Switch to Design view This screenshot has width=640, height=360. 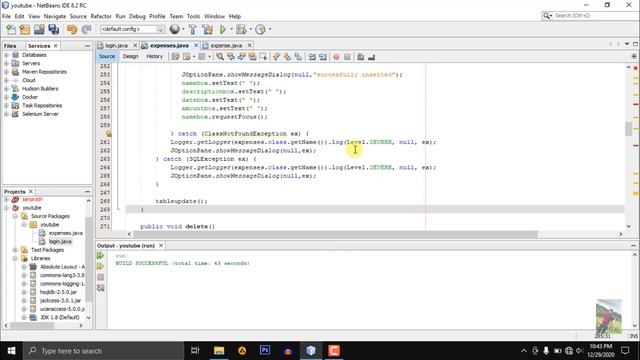131,56
